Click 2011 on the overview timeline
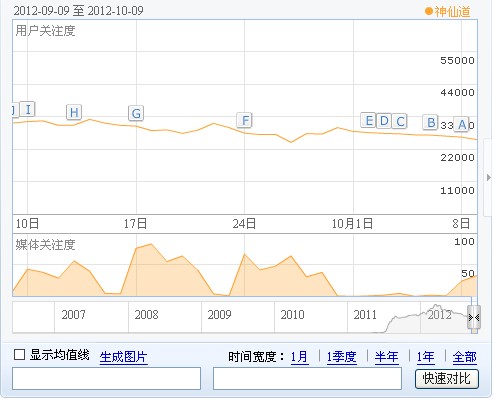The width and height of the screenshot is (494, 399). (365, 315)
